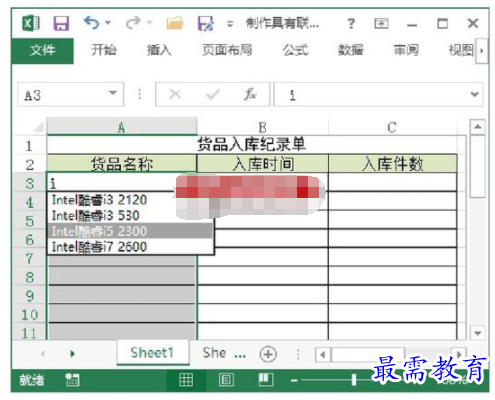Click the 入库时间 header cell
Viewport: 495px width, 400px height.
pyautogui.click(x=263, y=164)
